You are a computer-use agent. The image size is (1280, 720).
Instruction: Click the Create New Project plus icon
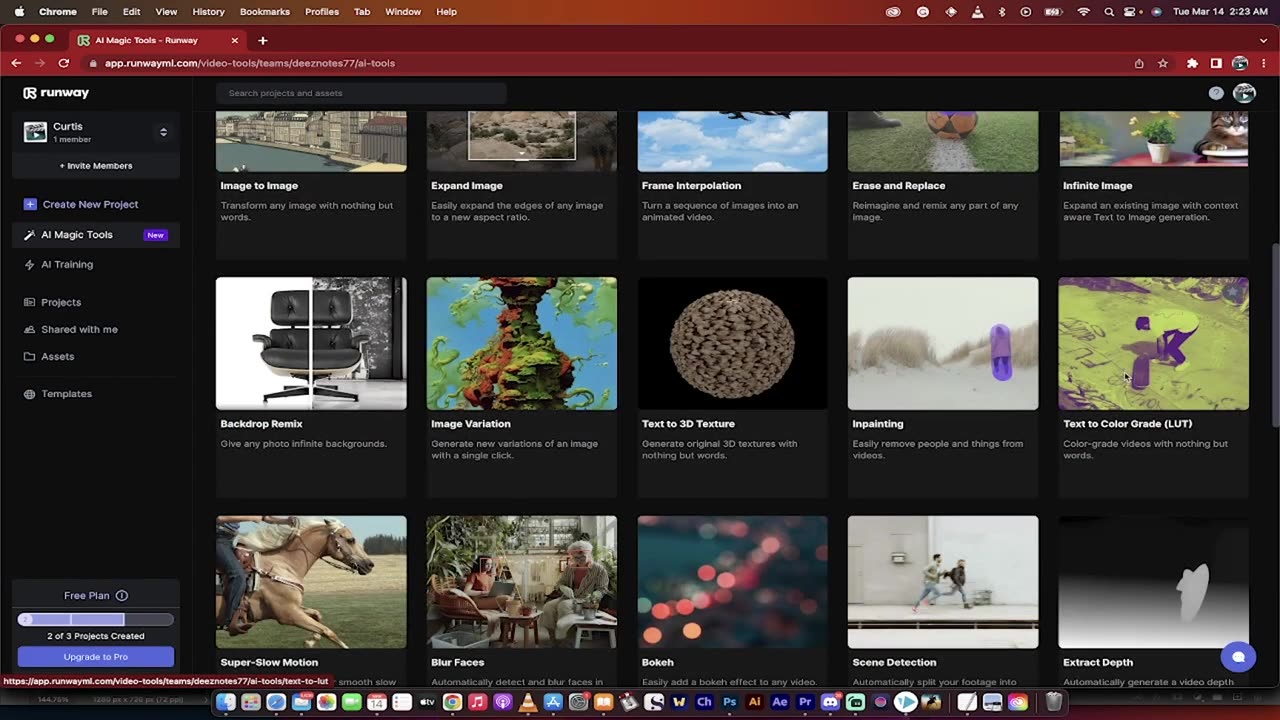[x=30, y=204]
